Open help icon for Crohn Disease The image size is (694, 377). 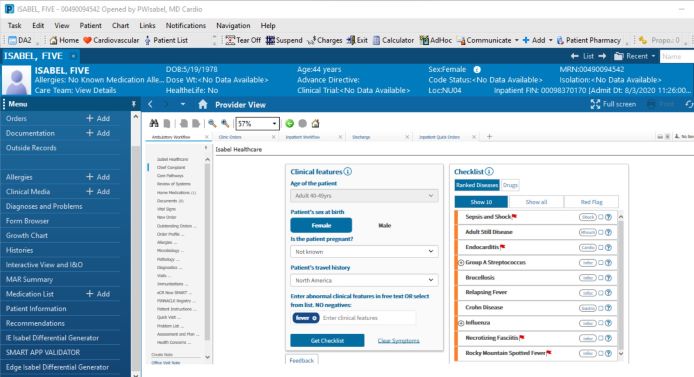[609, 308]
